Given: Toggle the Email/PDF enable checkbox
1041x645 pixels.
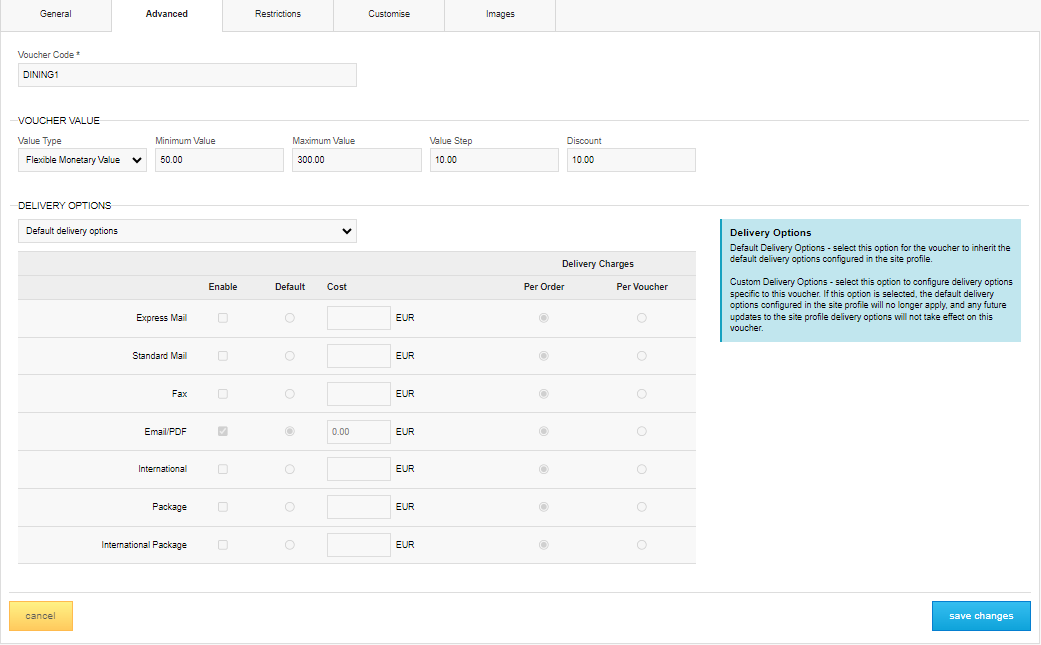Looking at the screenshot, I should [x=223, y=431].
